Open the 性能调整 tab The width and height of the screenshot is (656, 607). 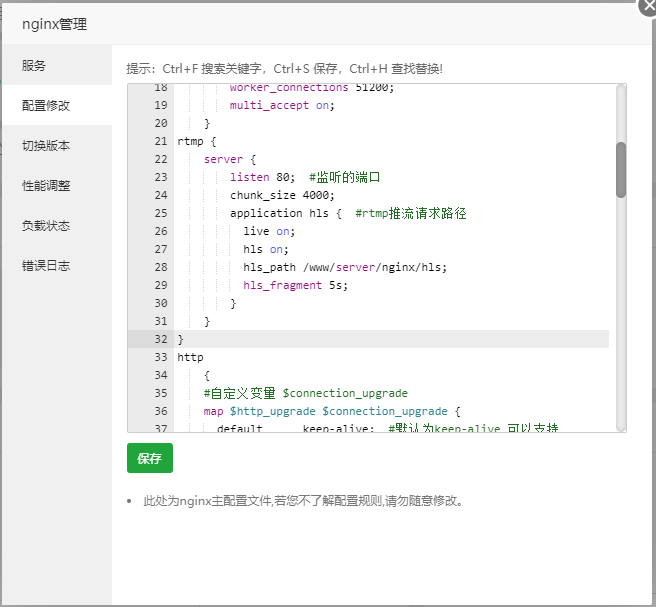[57, 185]
